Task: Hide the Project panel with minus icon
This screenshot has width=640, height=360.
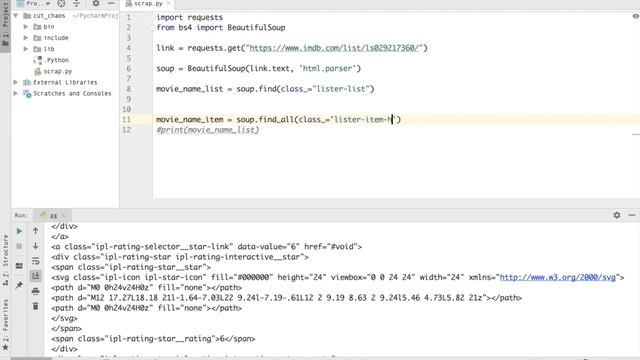Action: [x=111, y=3]
